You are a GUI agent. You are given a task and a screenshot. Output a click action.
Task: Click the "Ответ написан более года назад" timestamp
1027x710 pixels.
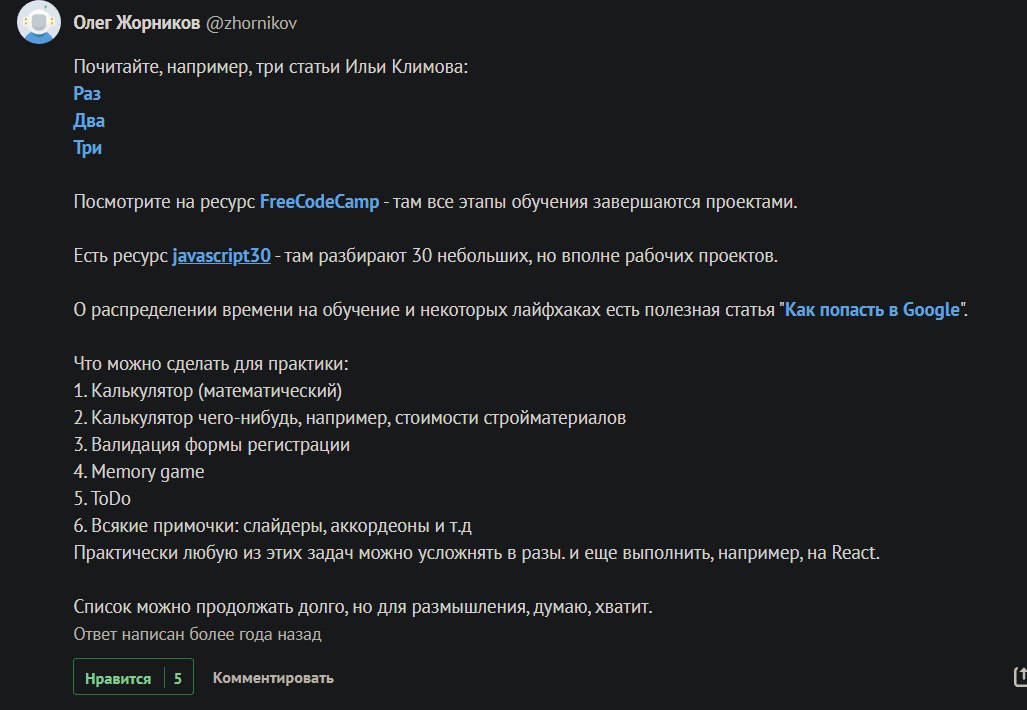click(197, 634)
